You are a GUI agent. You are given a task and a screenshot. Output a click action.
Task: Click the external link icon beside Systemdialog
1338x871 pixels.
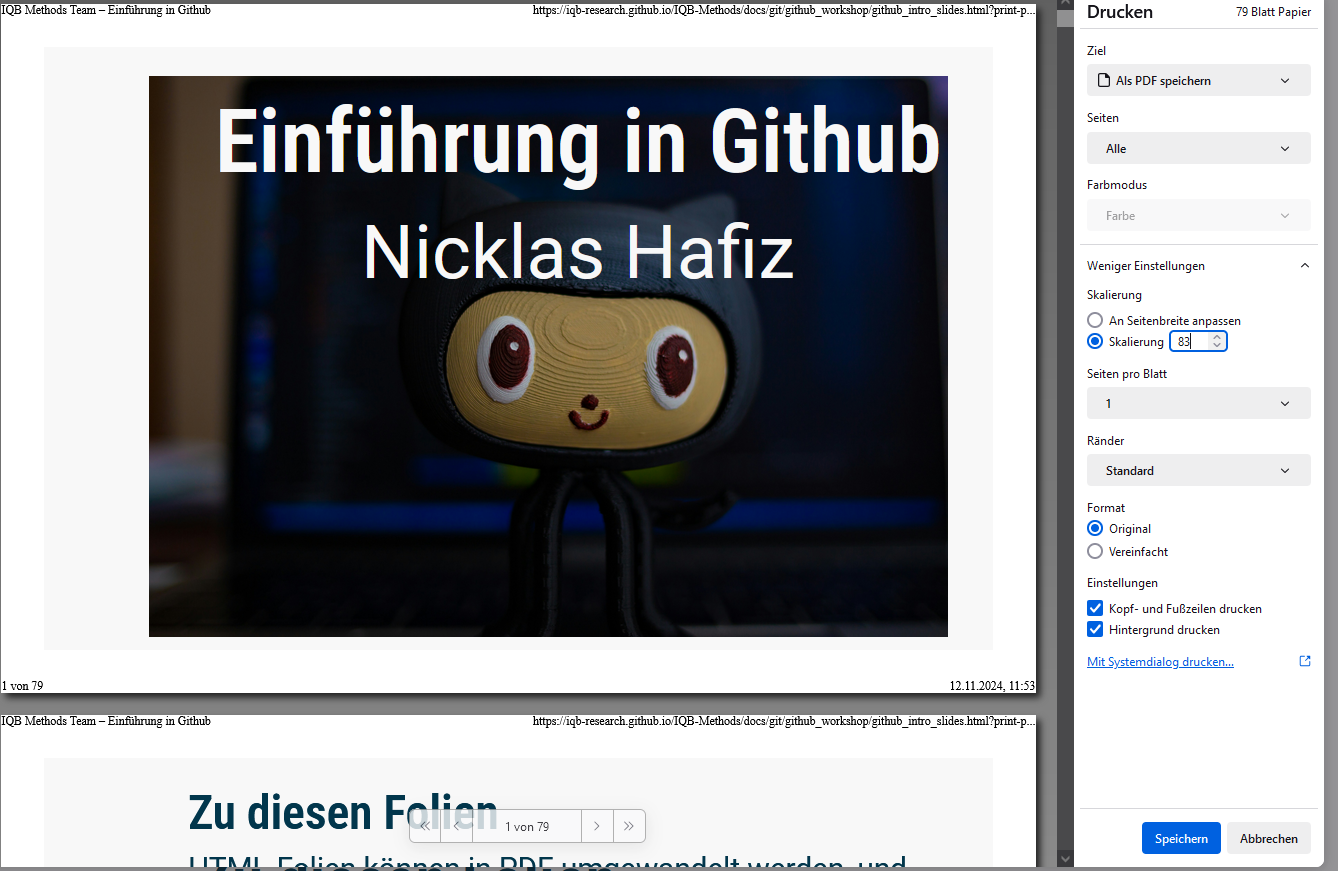pos(1304,661)
